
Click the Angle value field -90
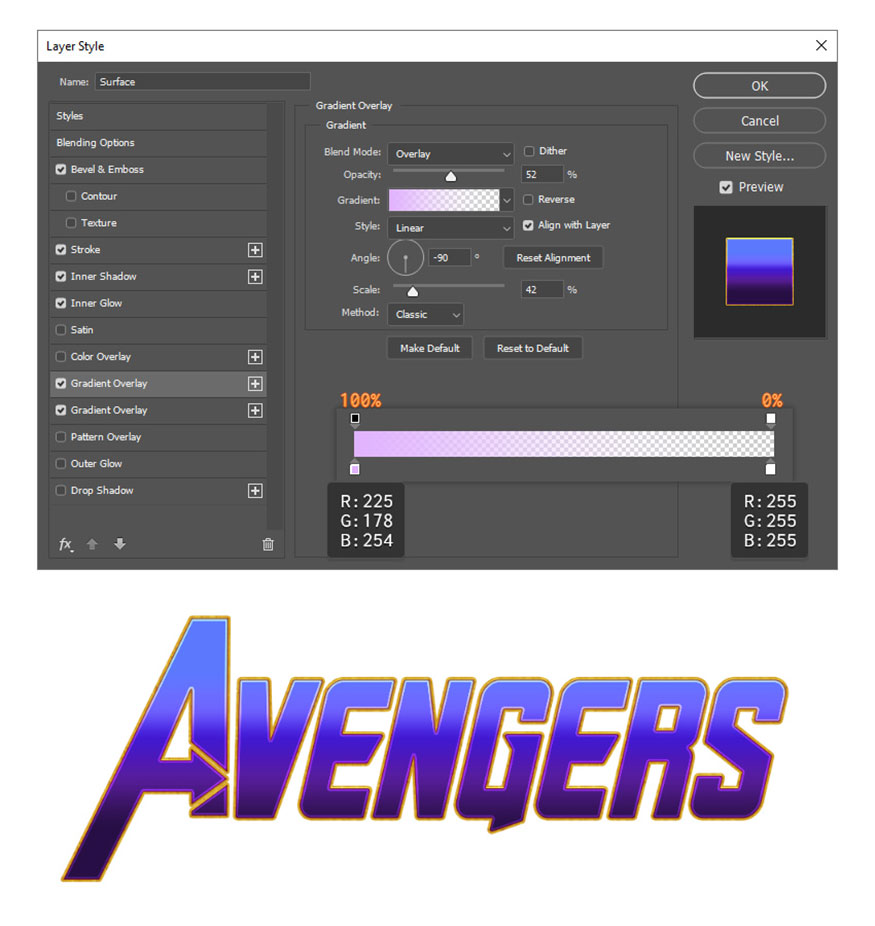(450, 258)
